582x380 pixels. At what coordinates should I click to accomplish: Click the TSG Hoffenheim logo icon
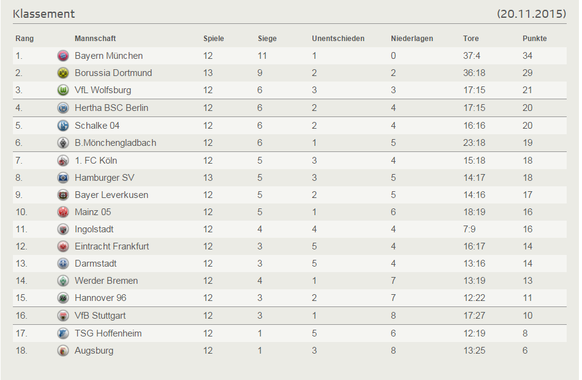point(63,333)
